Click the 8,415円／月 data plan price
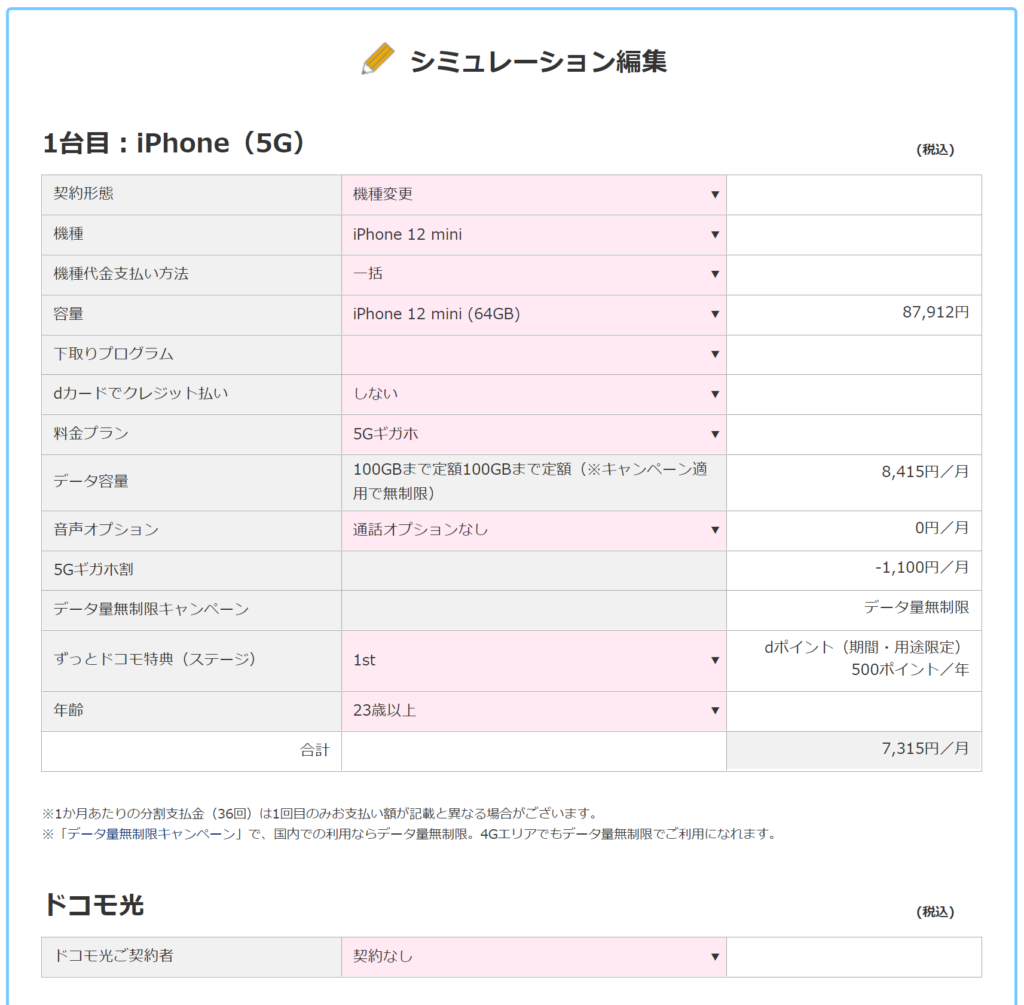The width and height of the screenshot is (1024, 1005). [x=925, y=471]
